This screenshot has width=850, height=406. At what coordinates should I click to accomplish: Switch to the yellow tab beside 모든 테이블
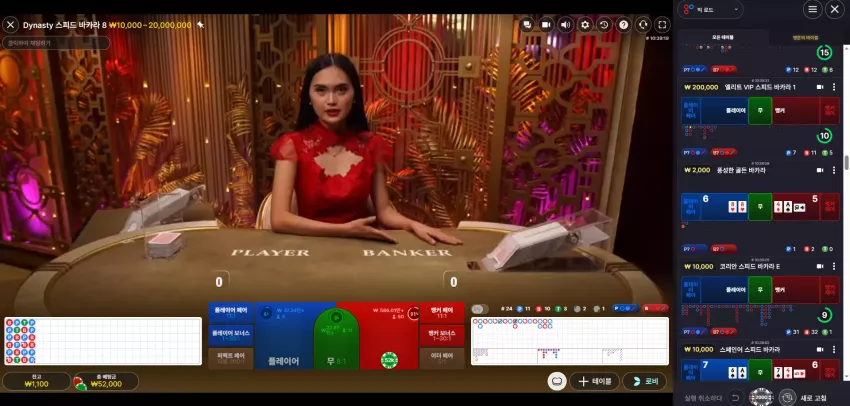(x=806, y=37)
